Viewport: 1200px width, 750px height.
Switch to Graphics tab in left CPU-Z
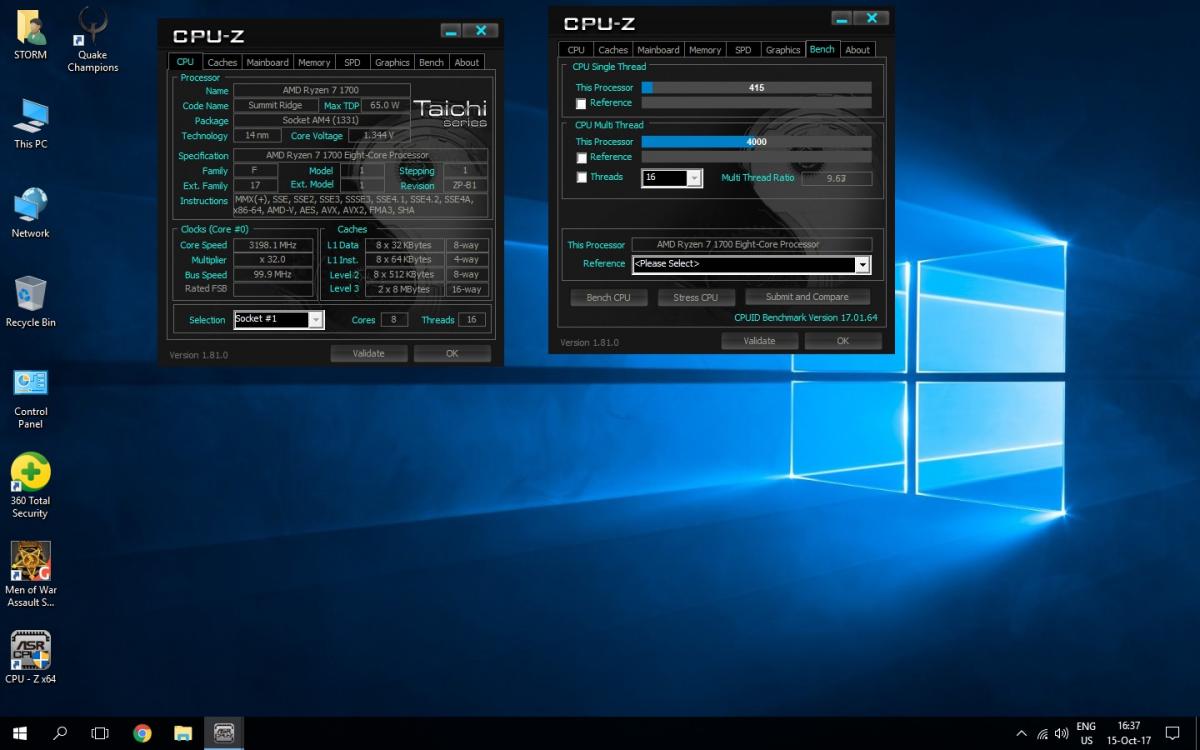tap(392, 62)
